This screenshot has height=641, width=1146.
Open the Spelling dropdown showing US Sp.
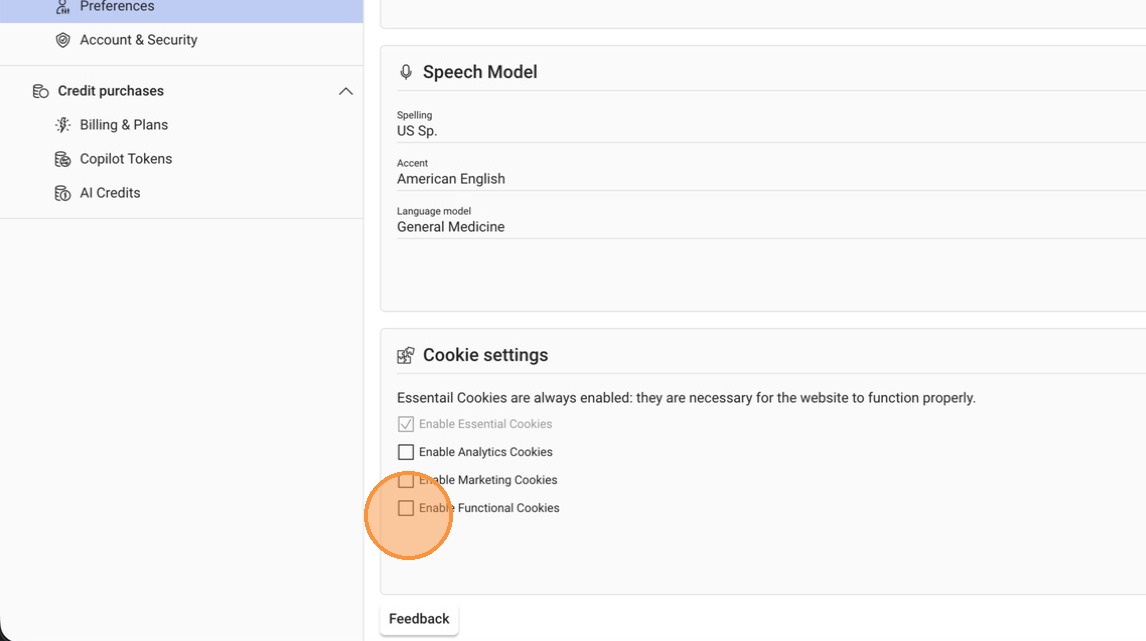[x=770, y=130]
